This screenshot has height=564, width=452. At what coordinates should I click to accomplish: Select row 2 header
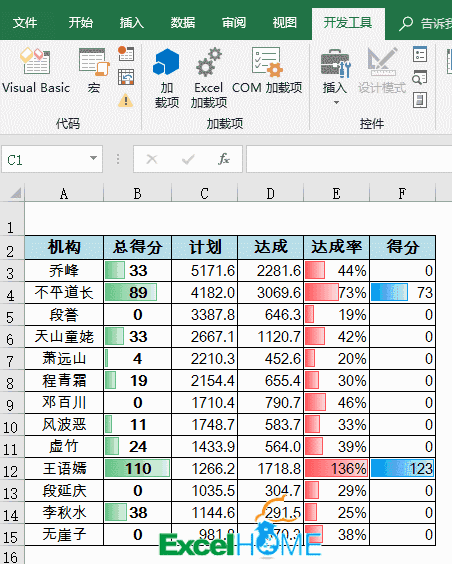[x=12, y=249]
